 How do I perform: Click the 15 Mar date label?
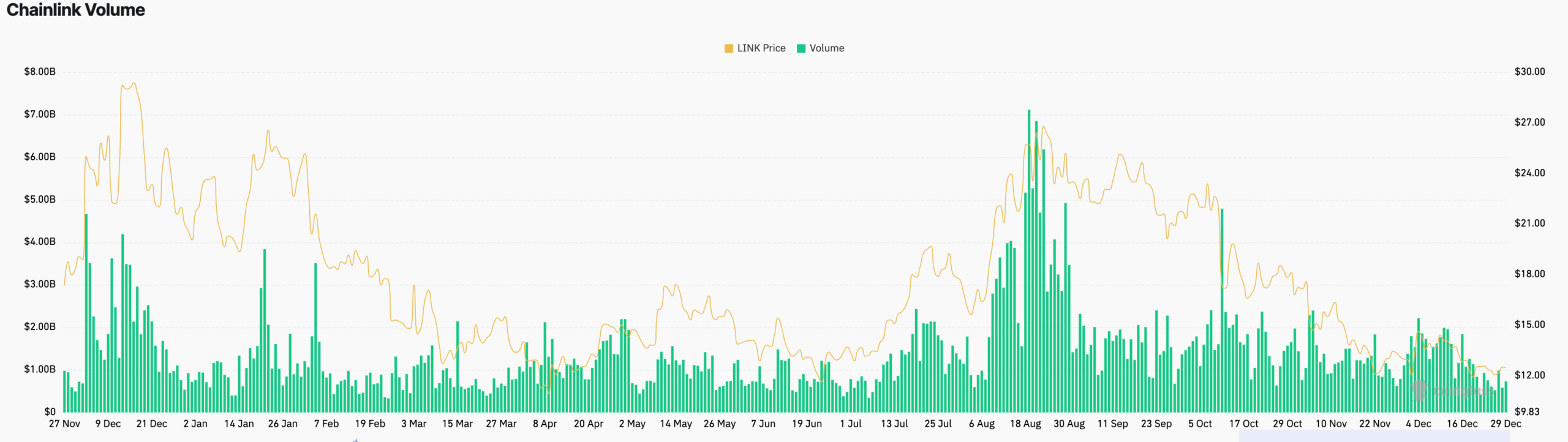click(x=458, y=424)
